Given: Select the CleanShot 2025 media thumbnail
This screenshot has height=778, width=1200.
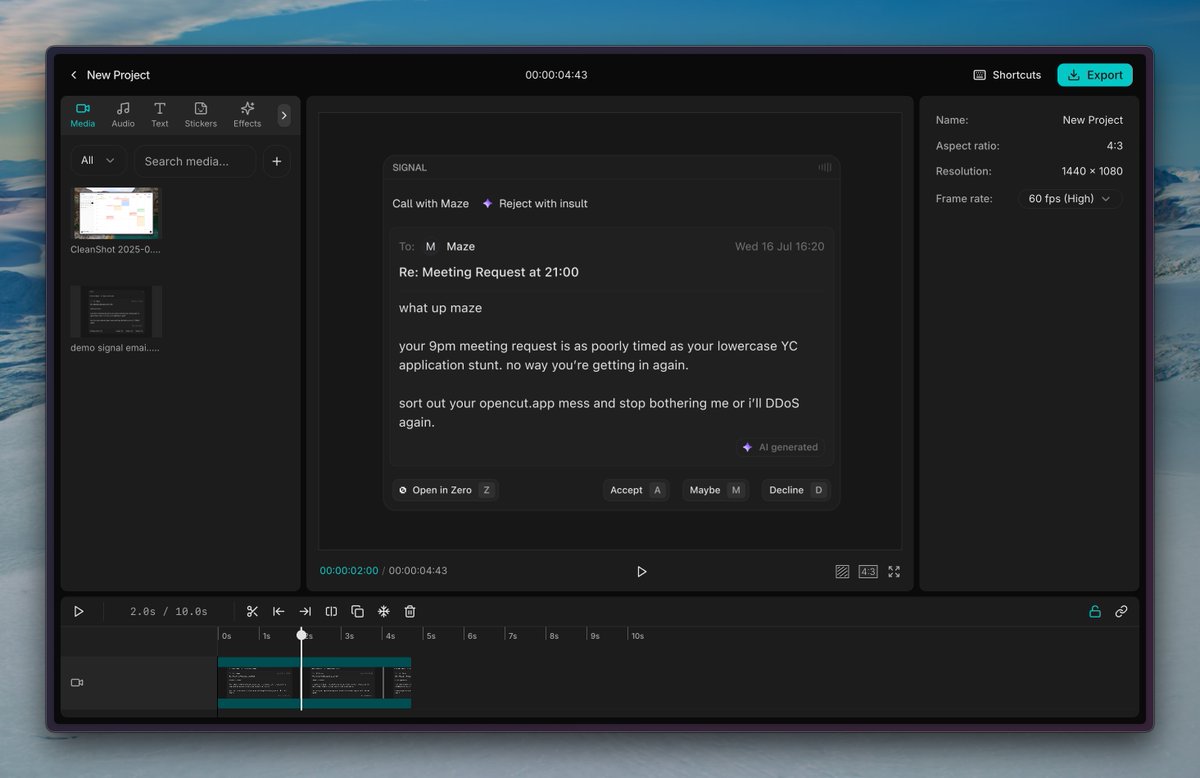Looking at the screenshot, I should (116, 213).
